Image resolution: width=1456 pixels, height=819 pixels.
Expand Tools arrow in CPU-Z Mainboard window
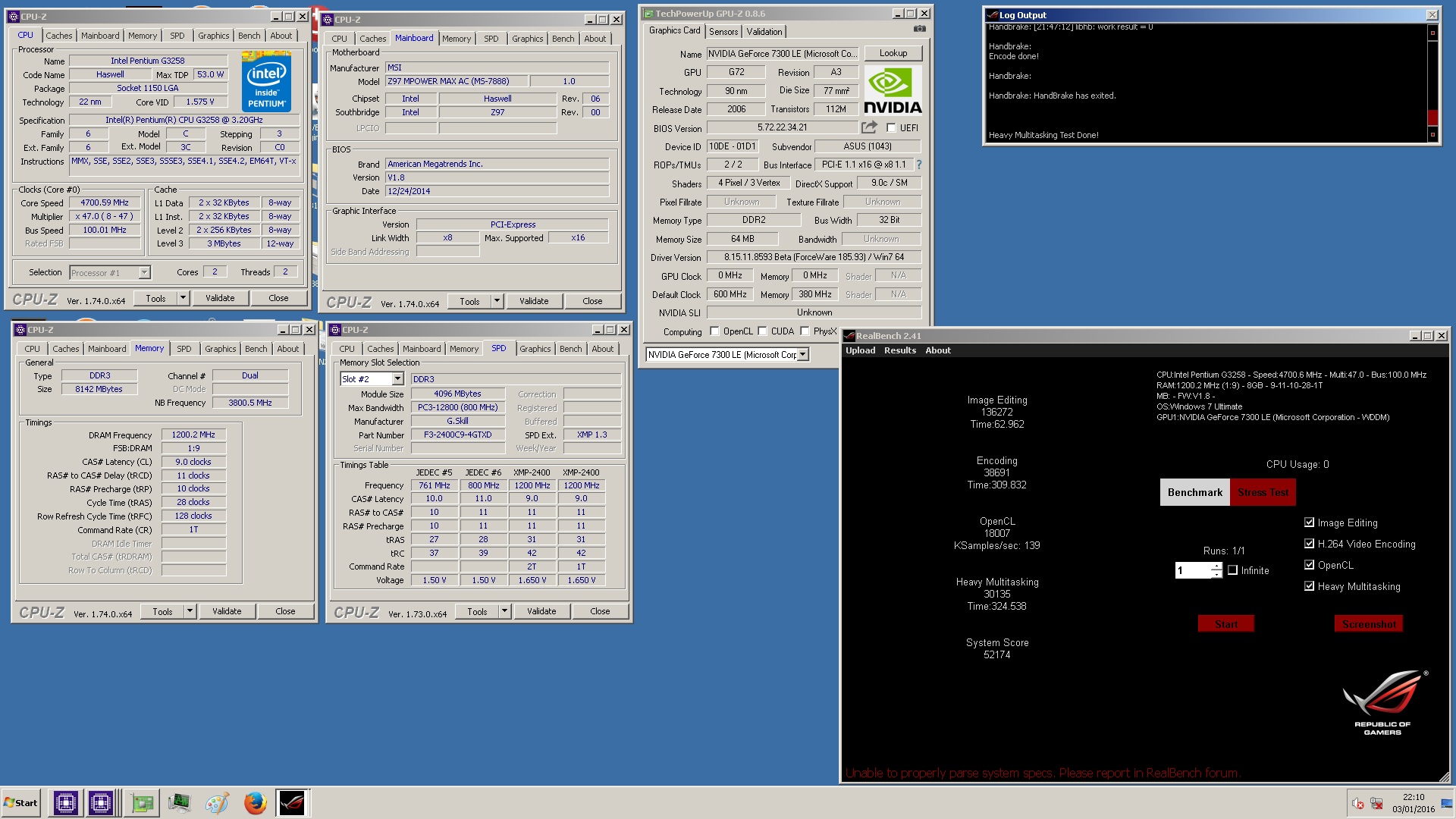point(497,301)
